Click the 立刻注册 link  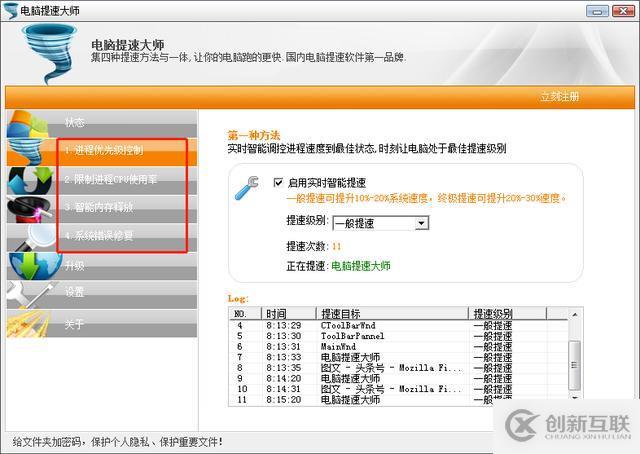pyautogui.click(x=560, y=97)
